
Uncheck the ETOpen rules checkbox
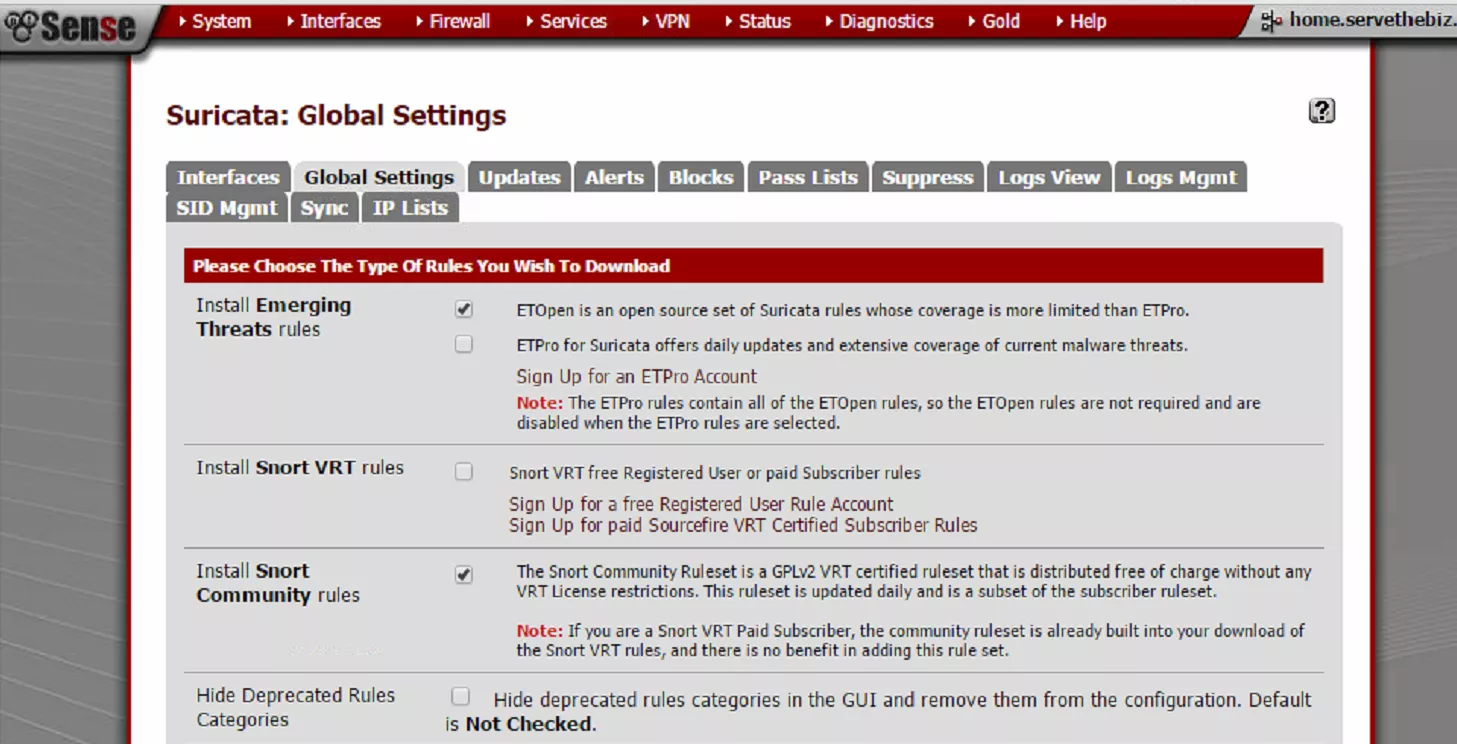tap(463, 310)
